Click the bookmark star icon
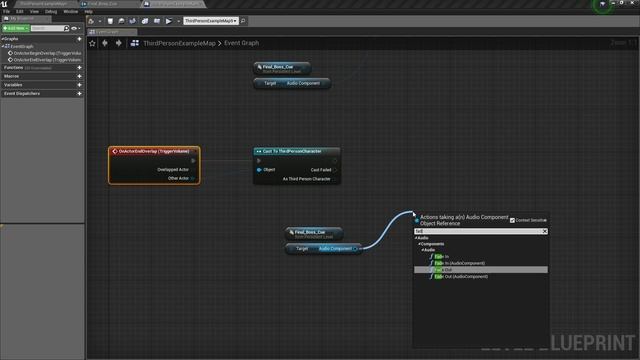Image resolution: width=640 pixels, height=360 pixels. tap(92, 43)
